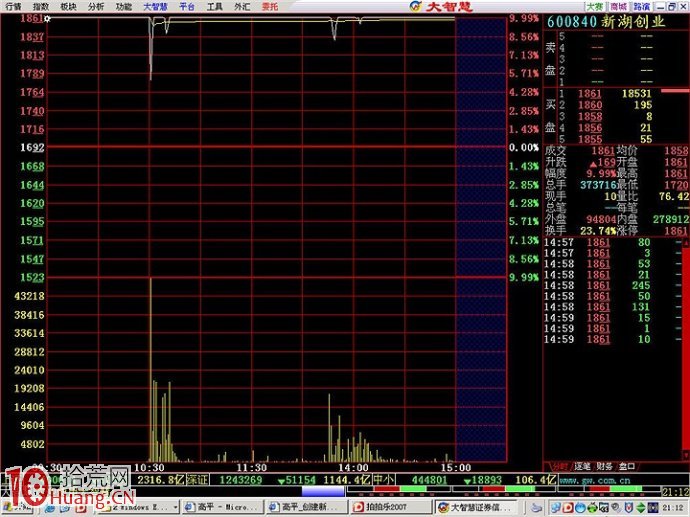Click the 10:30 time axis label
Screen dimensions: 690x517
[149, 467]
